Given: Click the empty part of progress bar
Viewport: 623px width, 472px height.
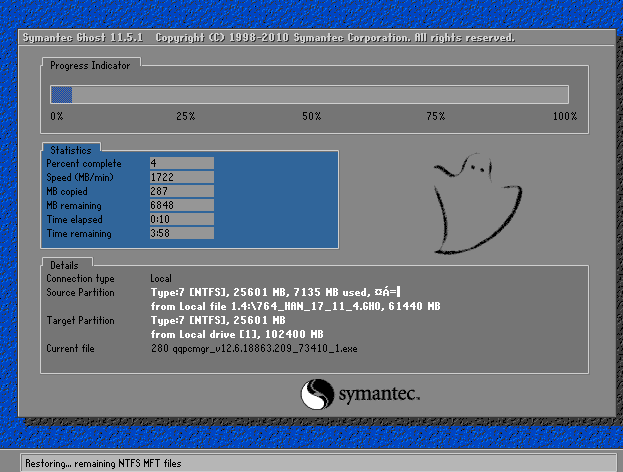Looking at the screenshot, I should (320, 95).
